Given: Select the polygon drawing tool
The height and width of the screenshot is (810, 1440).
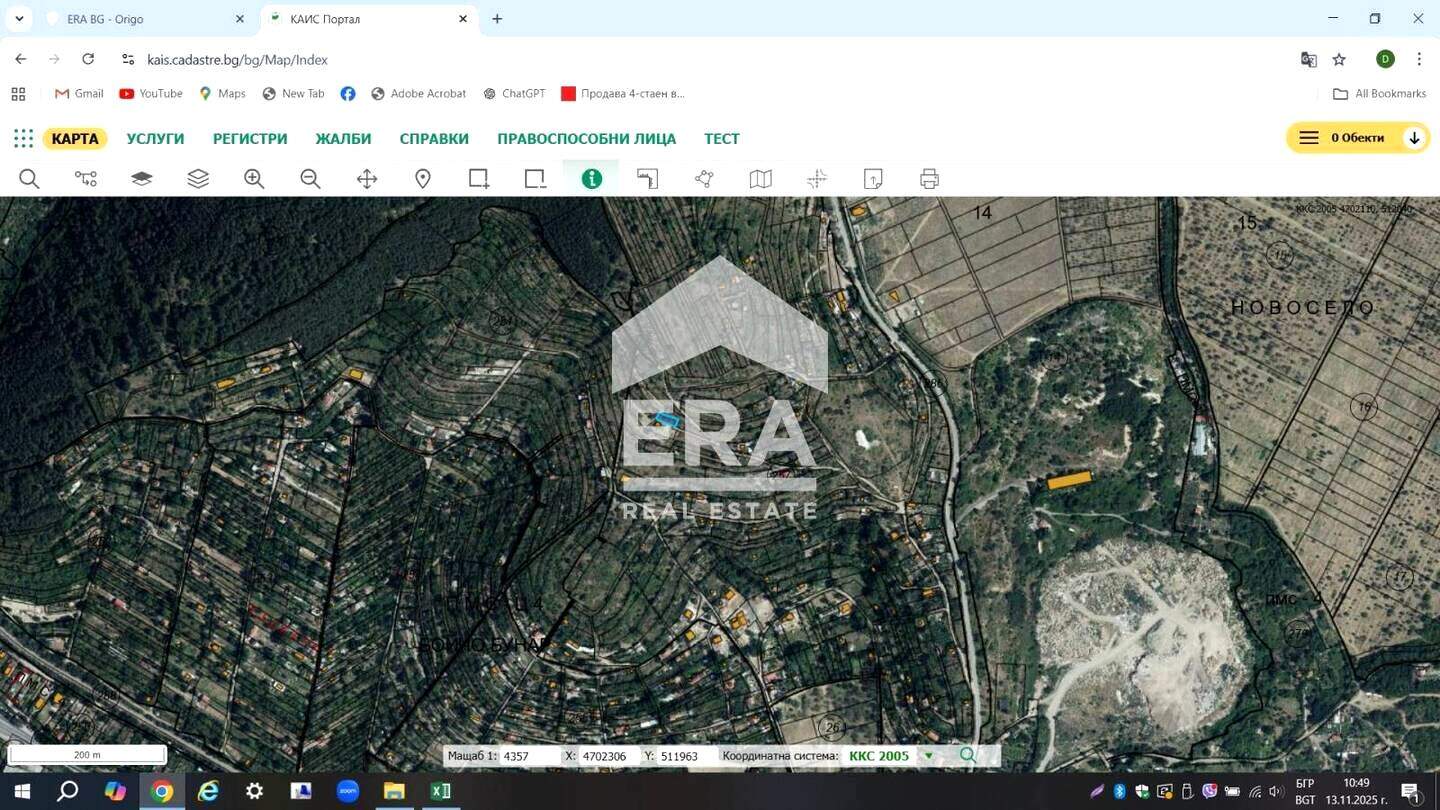Looking at the screenshot, I should 704,179.
